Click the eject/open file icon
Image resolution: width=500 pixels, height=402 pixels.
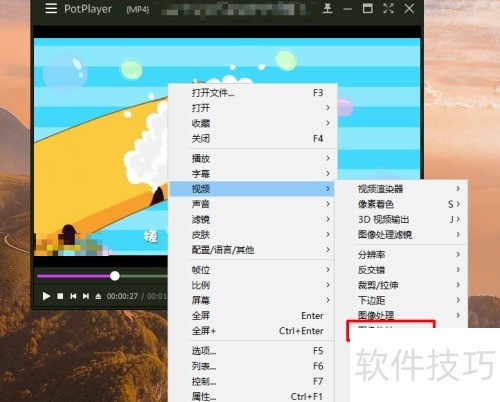pos(98,296)
